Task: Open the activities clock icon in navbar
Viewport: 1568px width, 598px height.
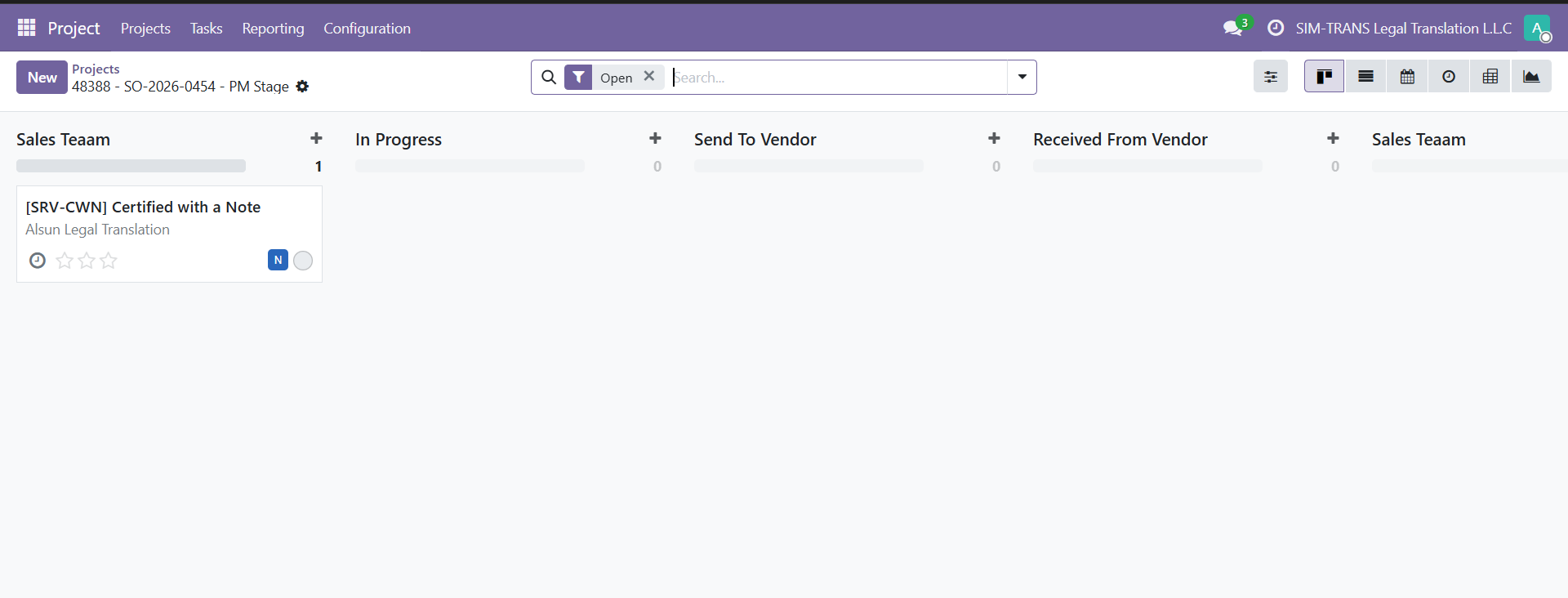Action: point(1276,28)
